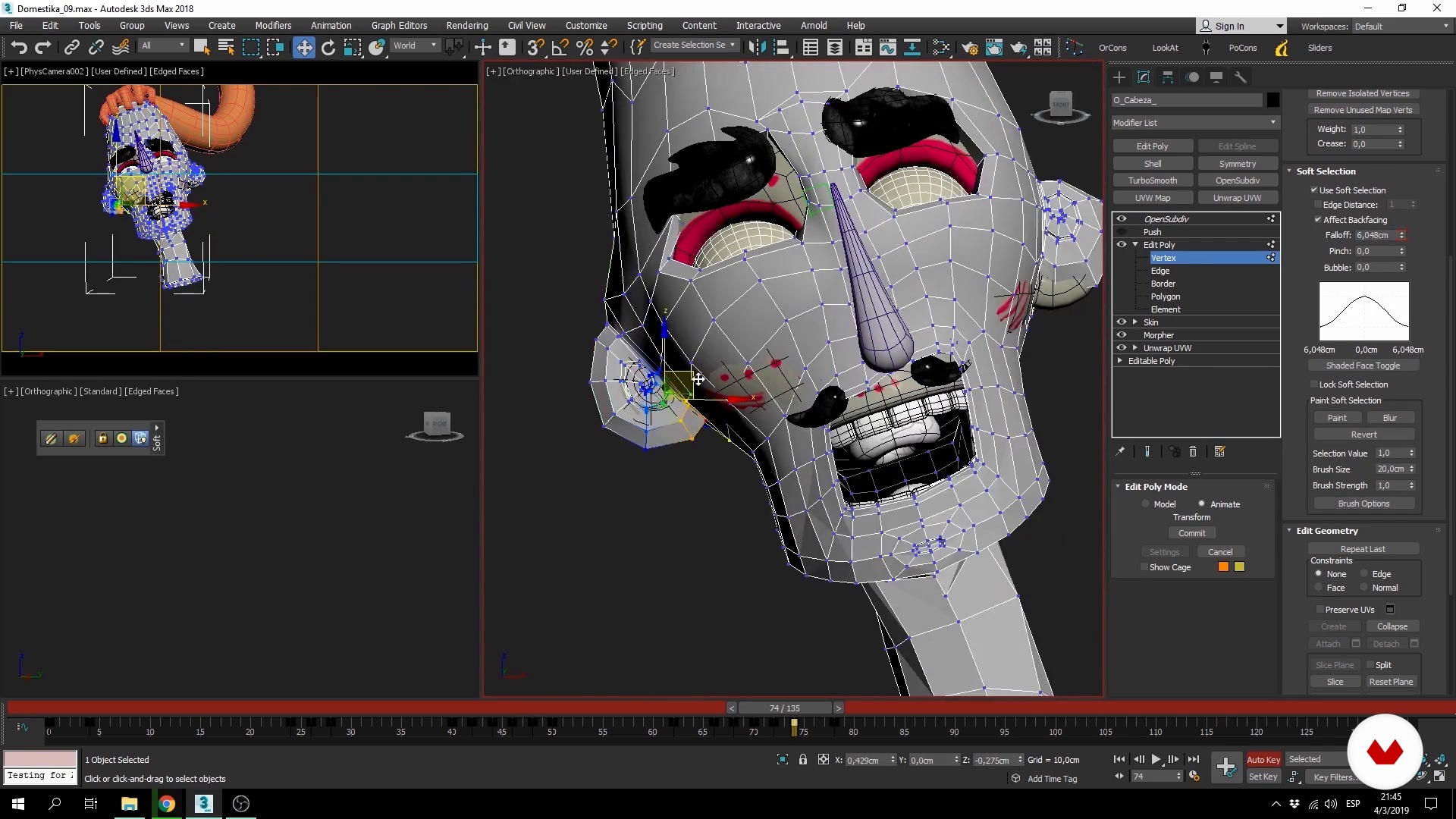The height and width of the screenshot is (819, 1456).
Task: Click the Unwrap UVW button
Action: point(1238,198)
